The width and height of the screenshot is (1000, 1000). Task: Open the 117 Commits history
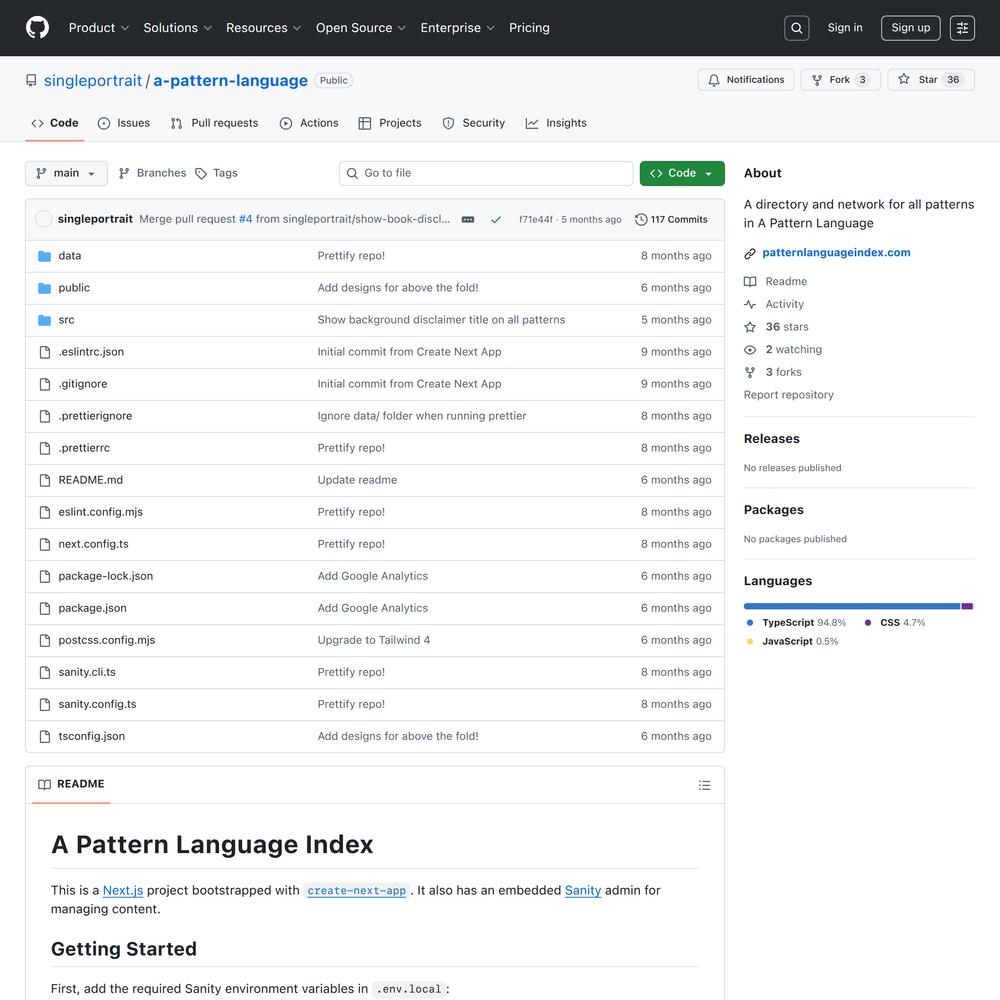coord(671,220)
